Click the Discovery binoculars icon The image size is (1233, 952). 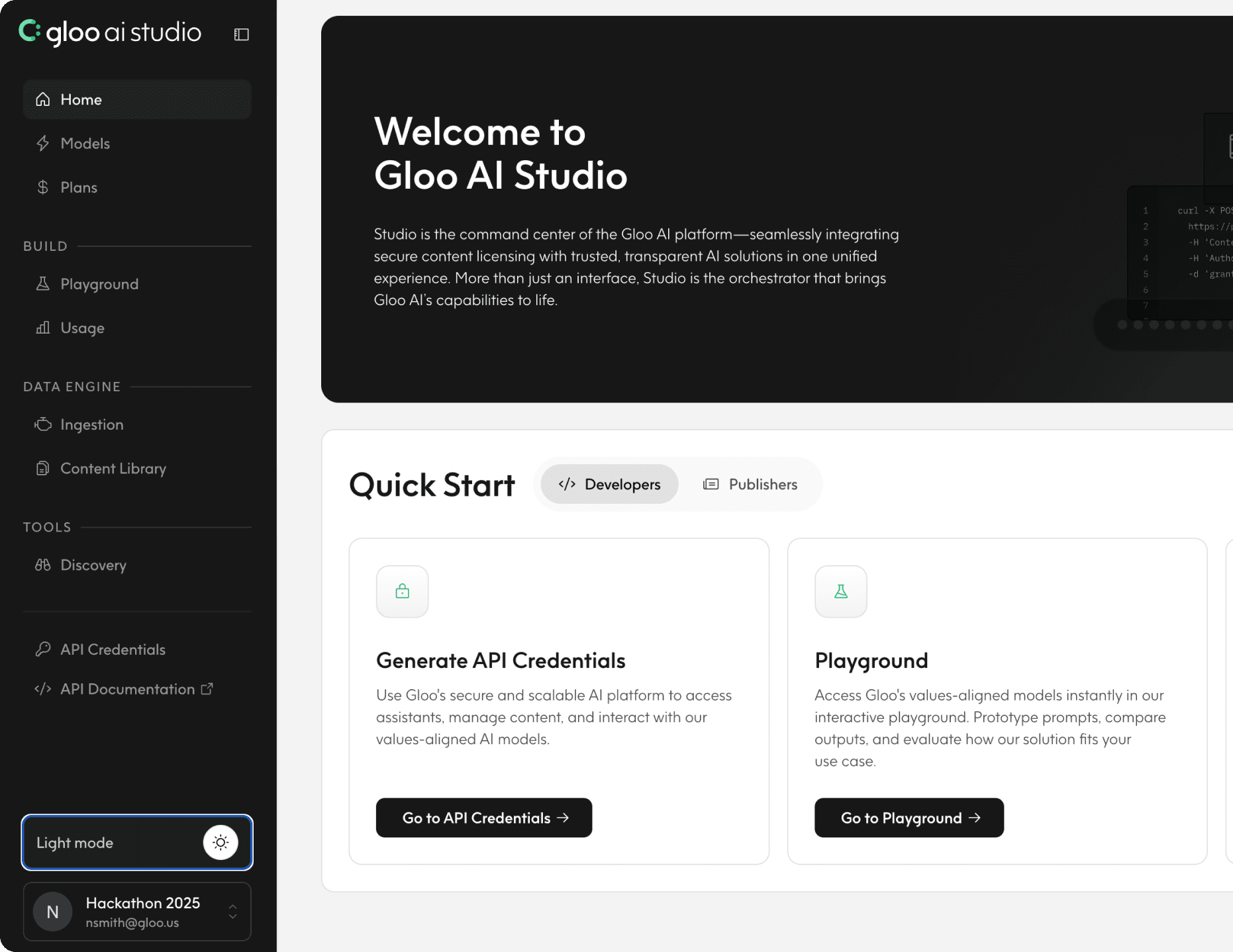[43, 565]
